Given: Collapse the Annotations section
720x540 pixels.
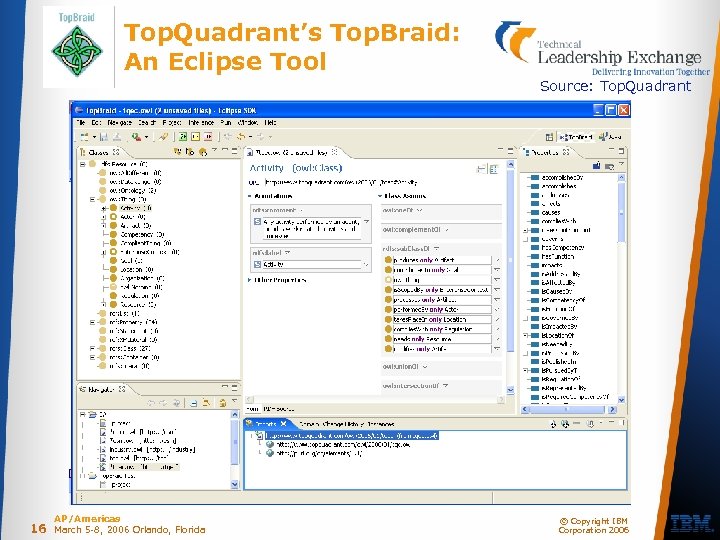Looking at the screenshot, I should [x=251, y=196].
